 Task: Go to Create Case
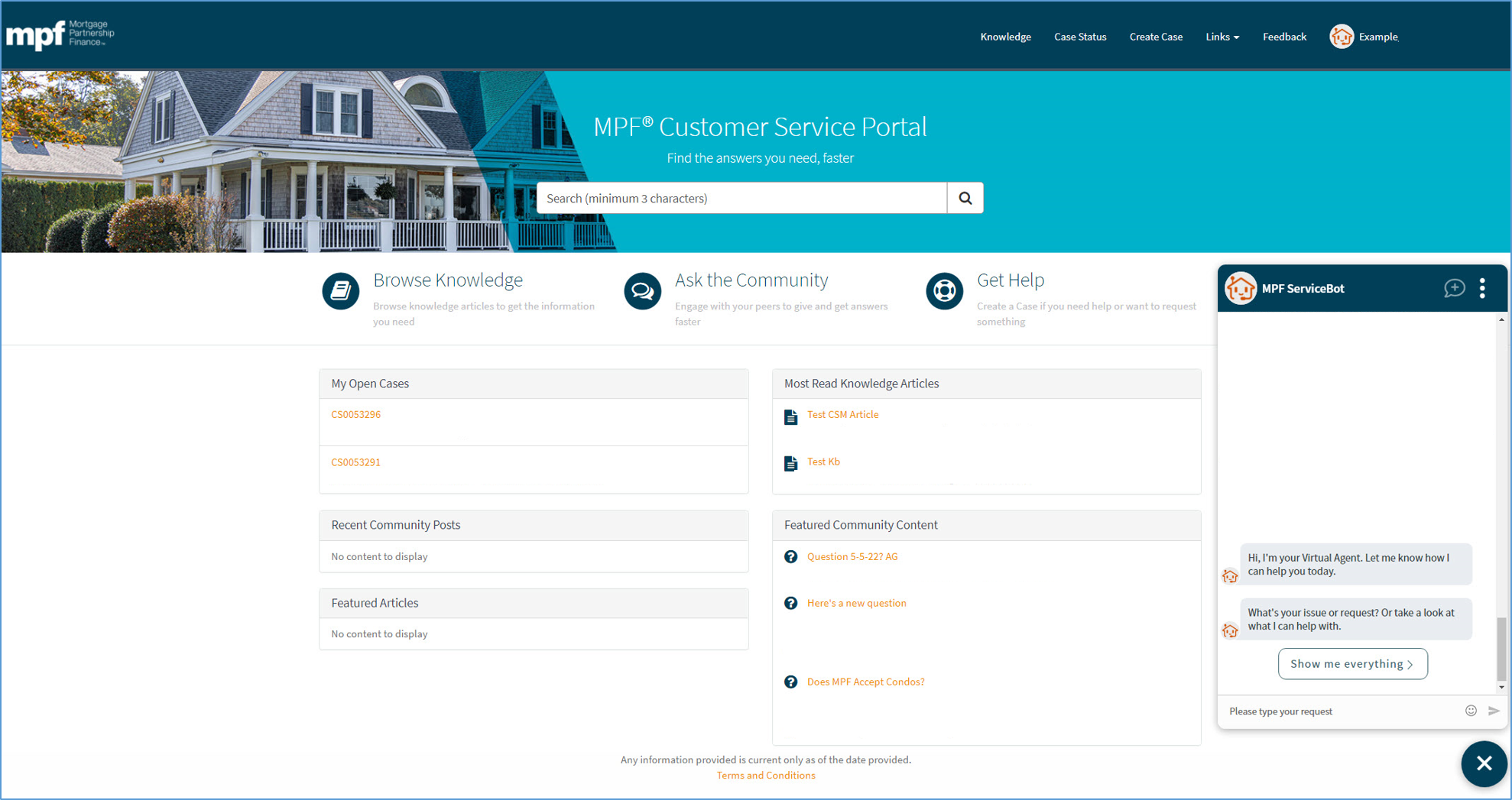tap(1156, 37)
